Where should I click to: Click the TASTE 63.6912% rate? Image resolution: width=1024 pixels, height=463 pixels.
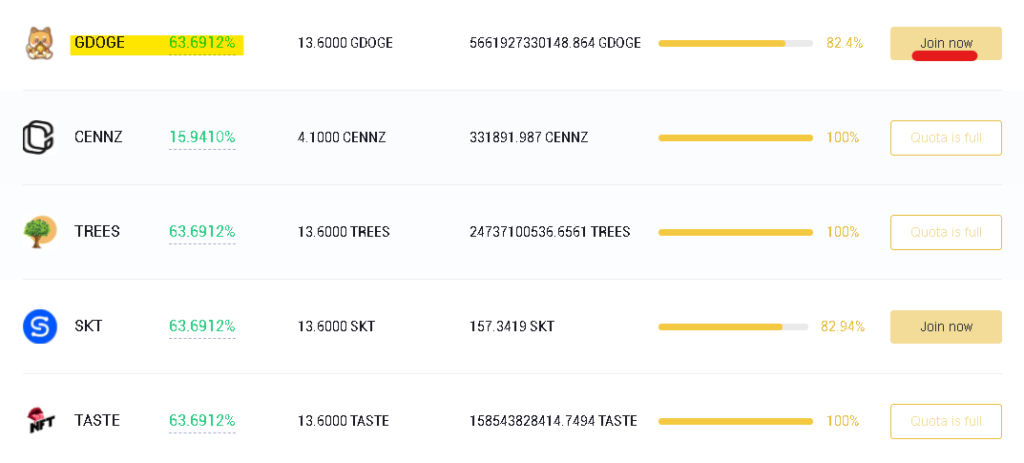[202, 421]
